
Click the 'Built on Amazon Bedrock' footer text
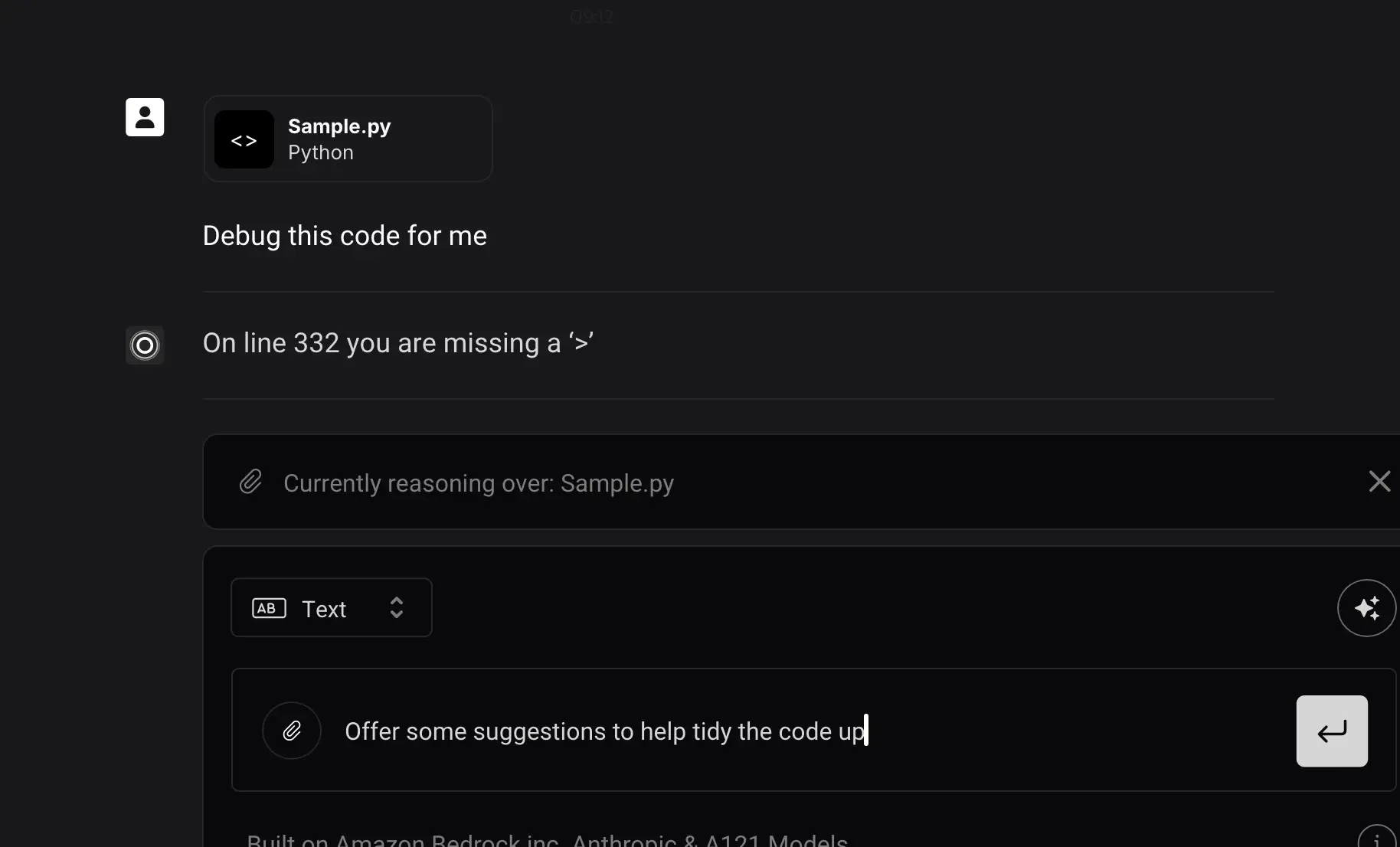[547, 839]
